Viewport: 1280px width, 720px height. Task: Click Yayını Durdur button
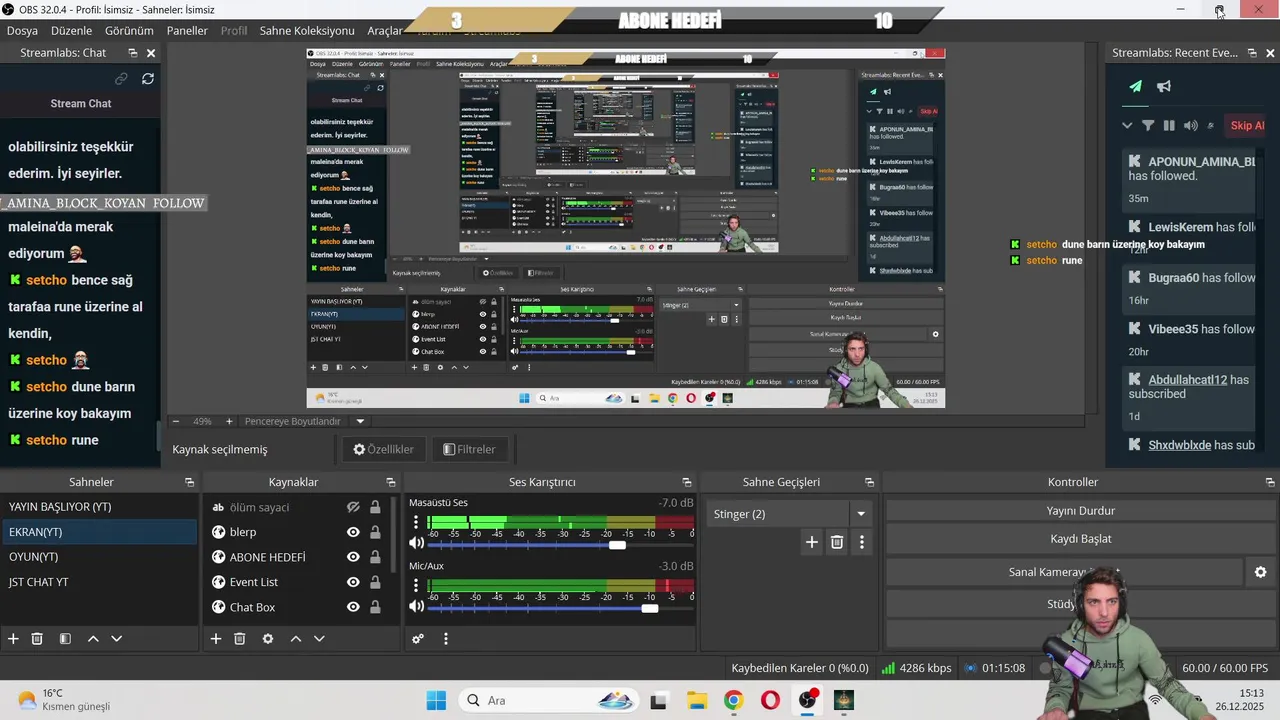(x=1080, y=511)
